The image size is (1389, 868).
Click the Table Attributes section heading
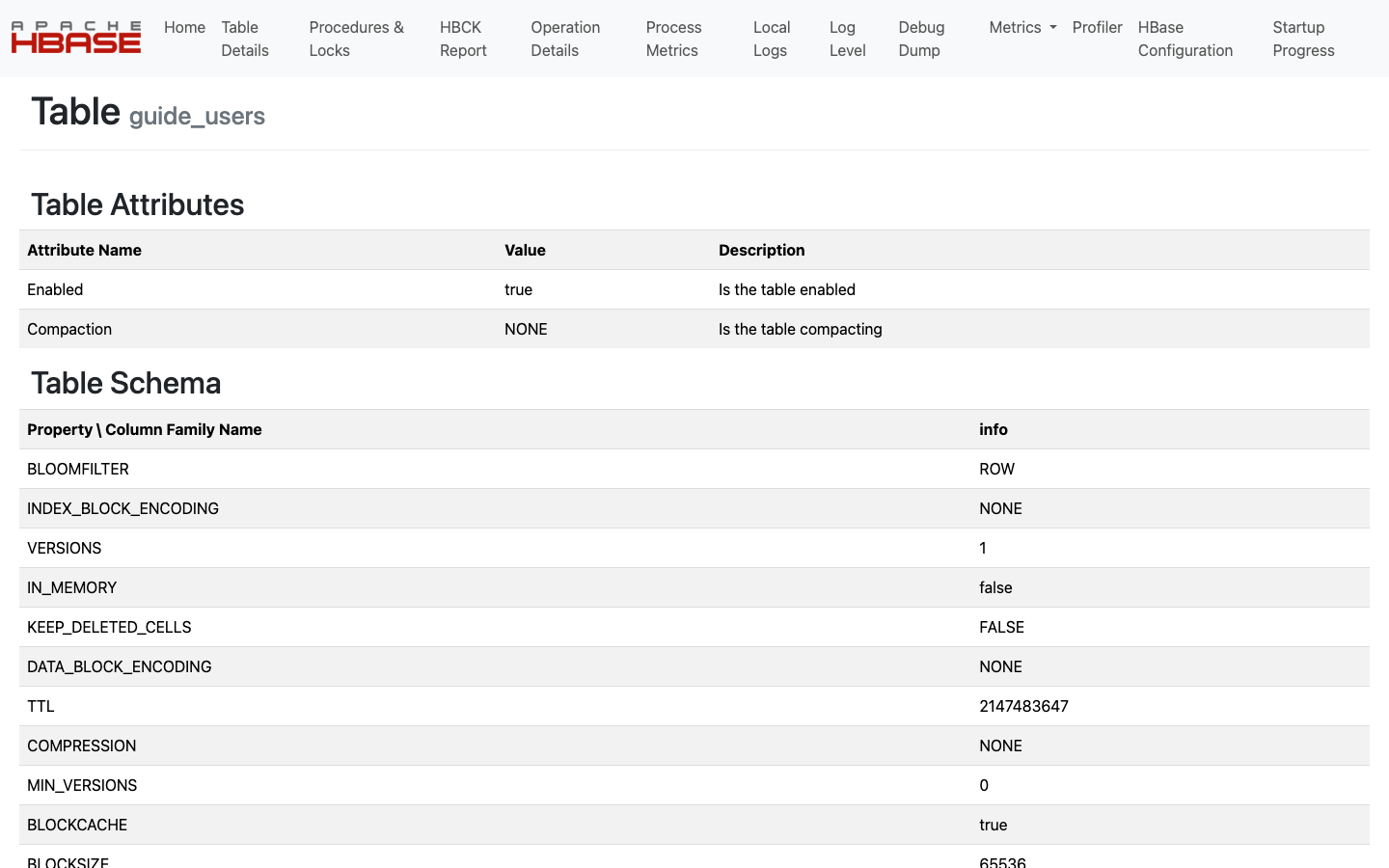(x=137, y=204)
